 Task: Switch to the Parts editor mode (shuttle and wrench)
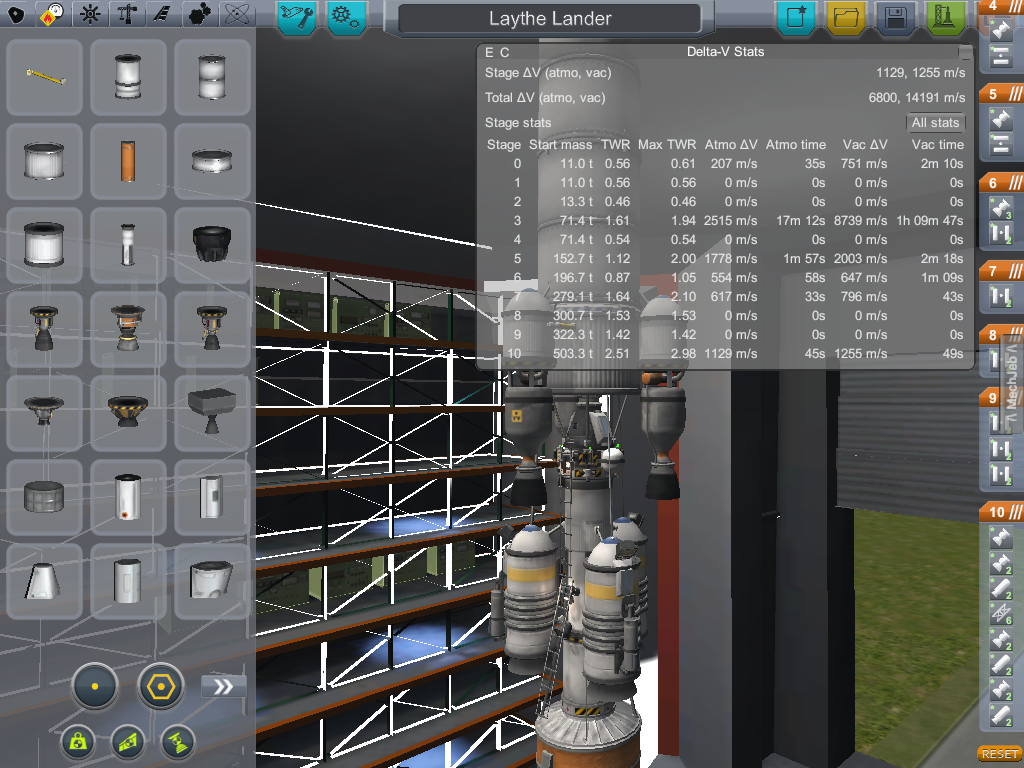[297, 16]
